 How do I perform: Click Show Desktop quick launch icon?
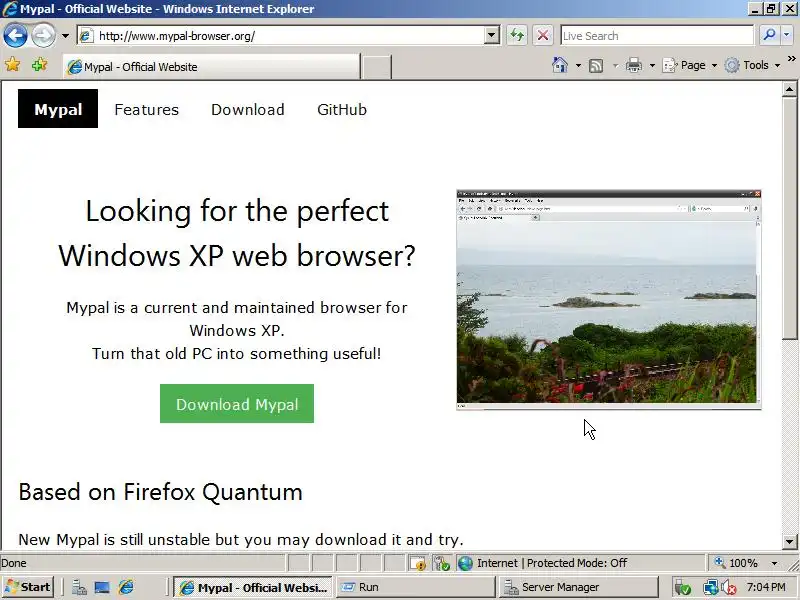click(102, 588)
